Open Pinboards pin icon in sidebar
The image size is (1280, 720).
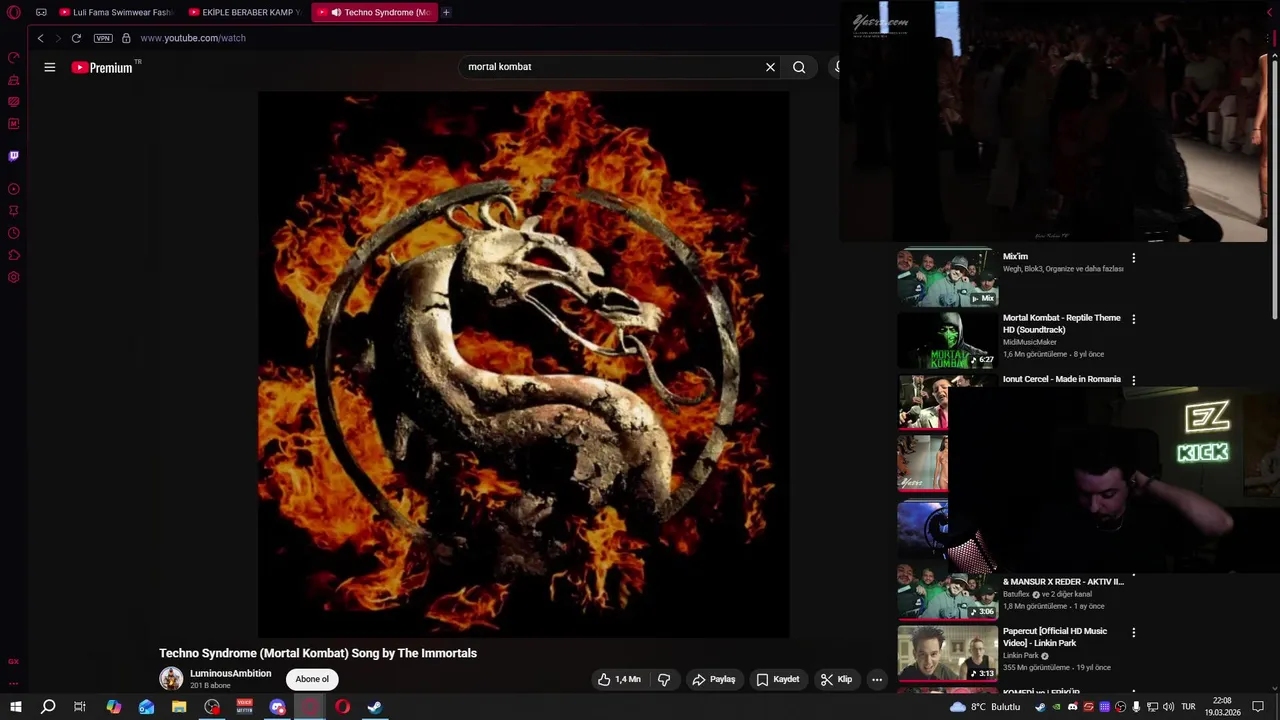pos(14,211)
